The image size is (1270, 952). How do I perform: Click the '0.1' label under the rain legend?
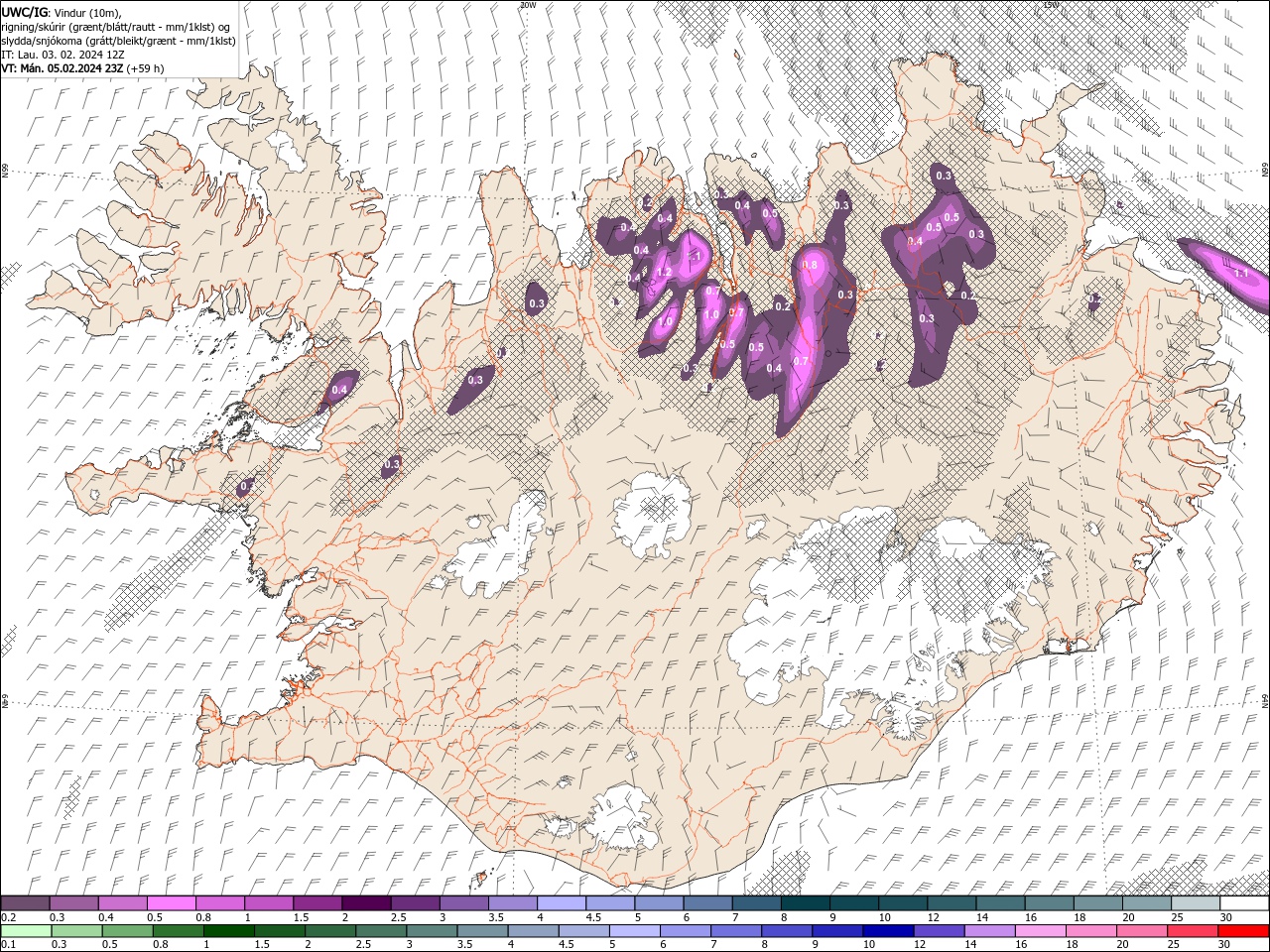[9, 944]
